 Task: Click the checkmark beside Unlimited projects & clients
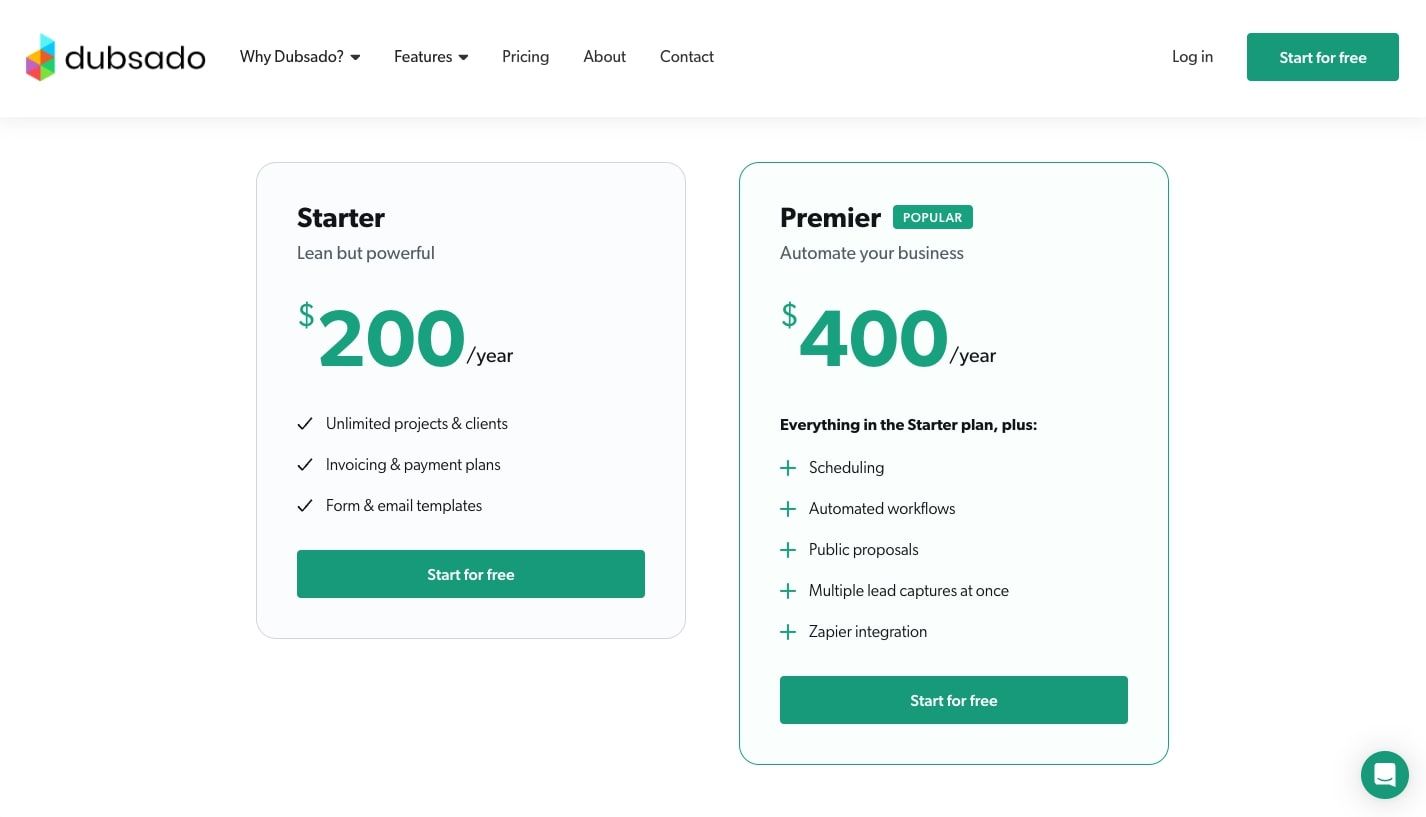pyautogui.click(x=305, y=424)
